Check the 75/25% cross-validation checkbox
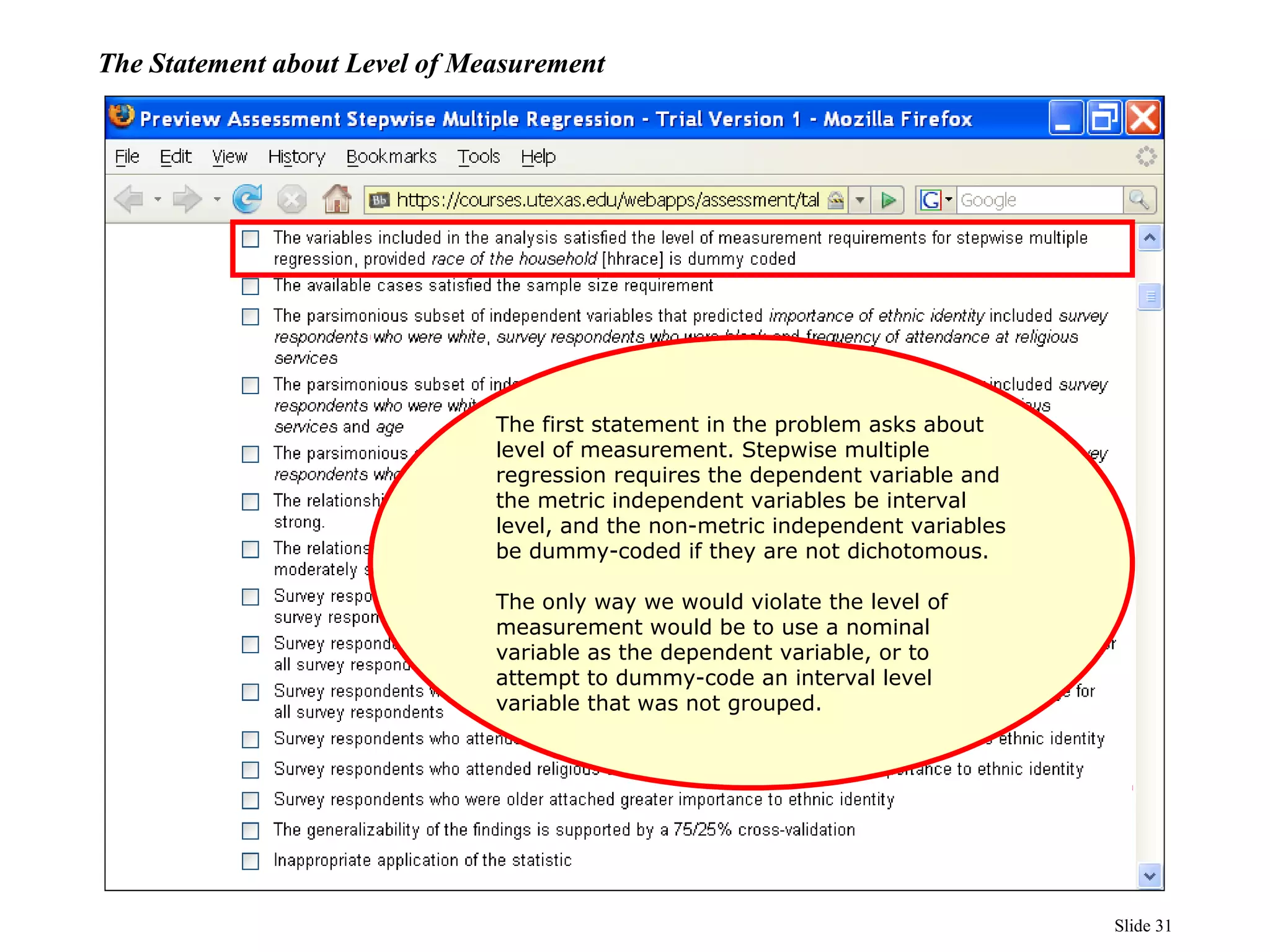This screenshot has height=952, width=1270. tap(251, 831)
